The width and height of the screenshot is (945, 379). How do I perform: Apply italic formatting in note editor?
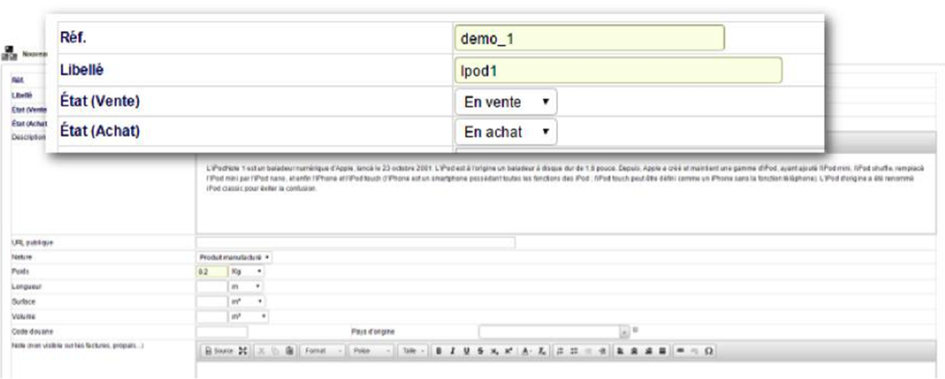click(x=452, y=351)
